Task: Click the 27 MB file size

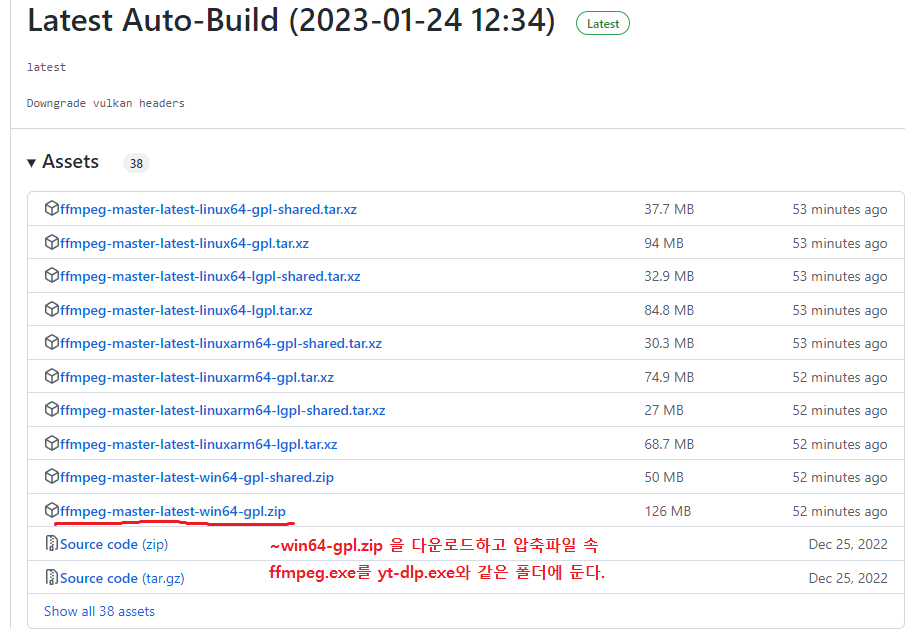Action: point(664,410)
